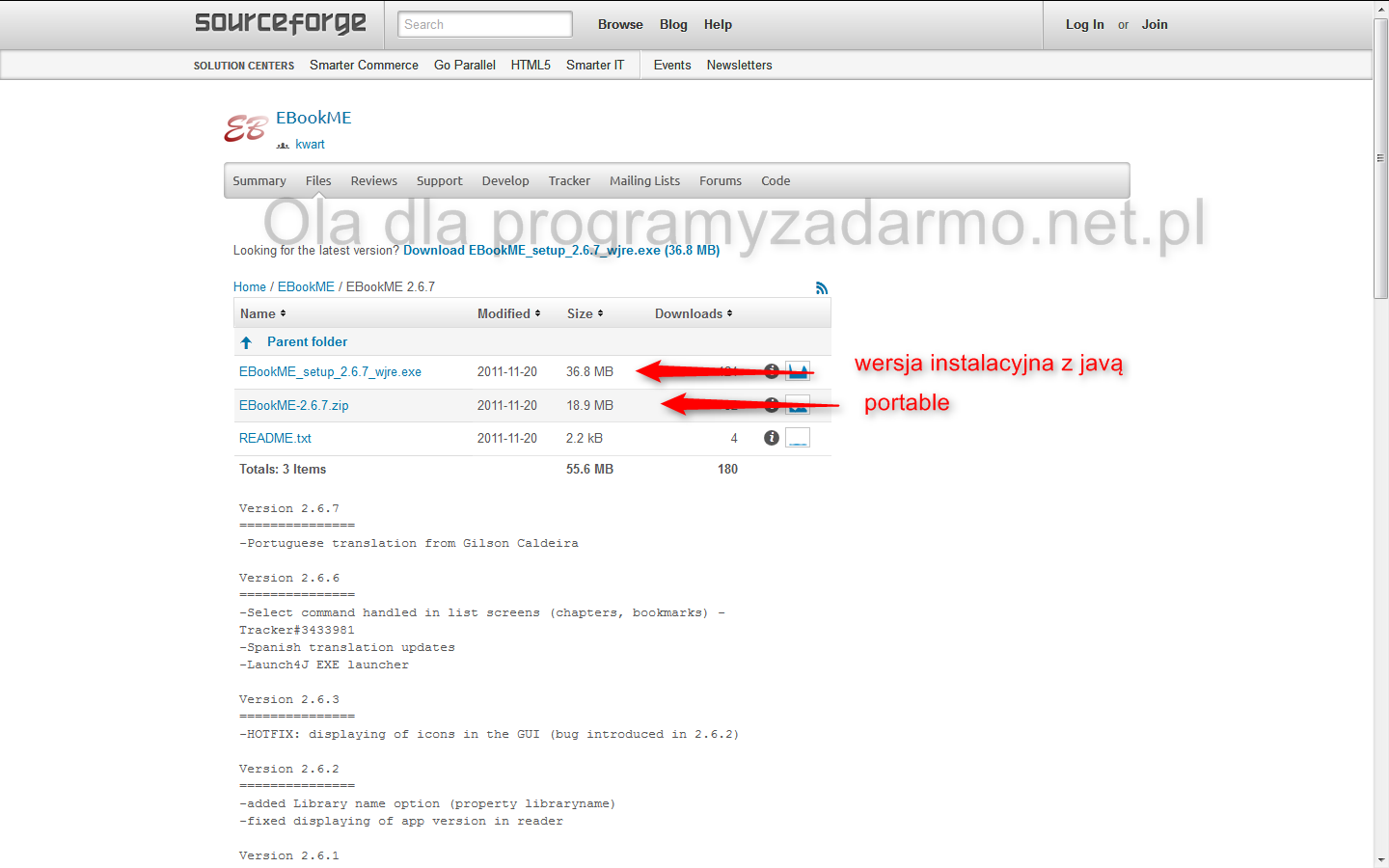
Task: Click the Parent folder up-arrow icon
Action: tap(246, 342)
